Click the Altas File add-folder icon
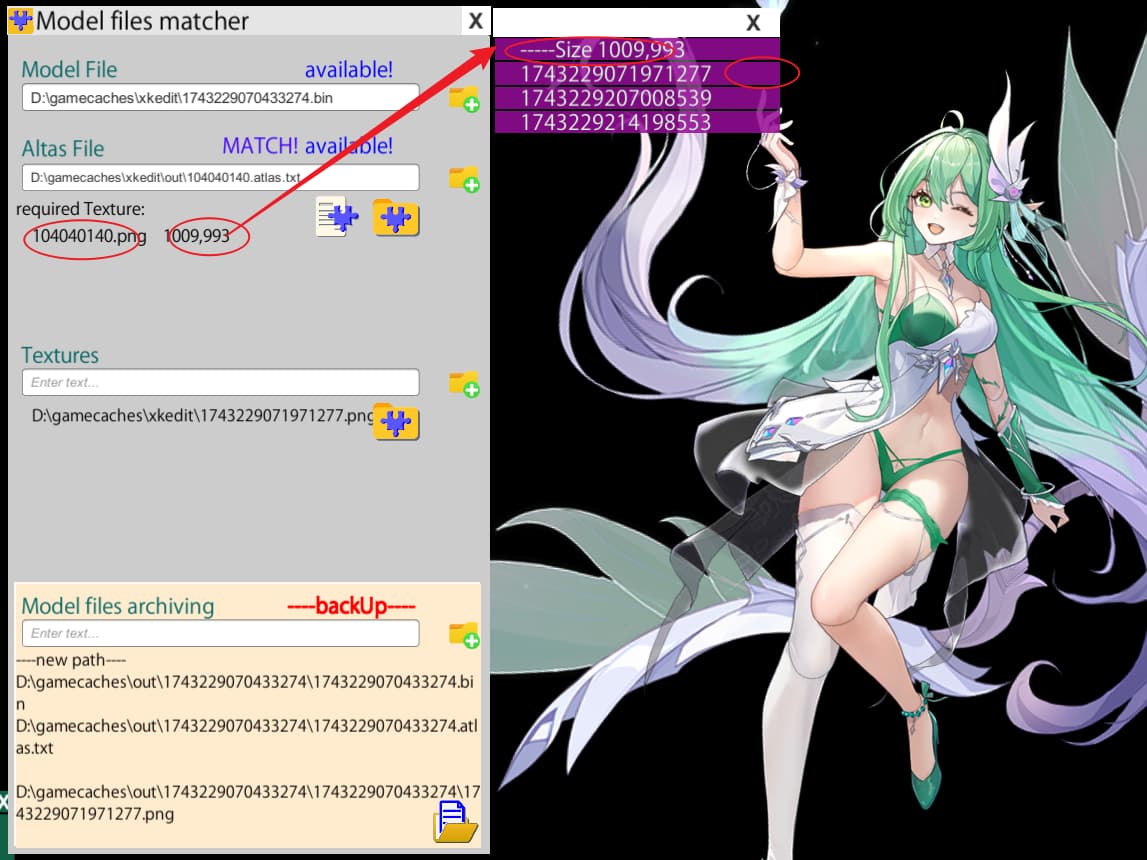Image resolution: width=1147 pixels, height=860 pixels. [x=464, y=179]
